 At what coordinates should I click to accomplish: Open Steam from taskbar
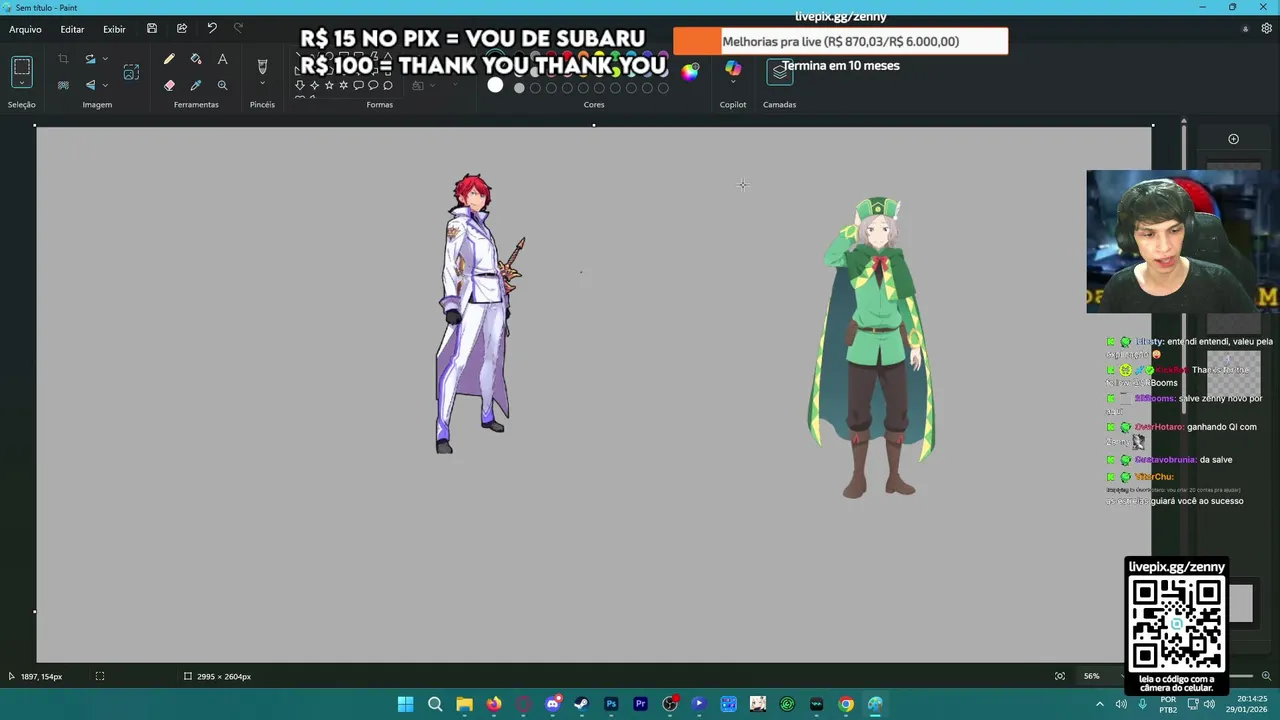(582, 704)
